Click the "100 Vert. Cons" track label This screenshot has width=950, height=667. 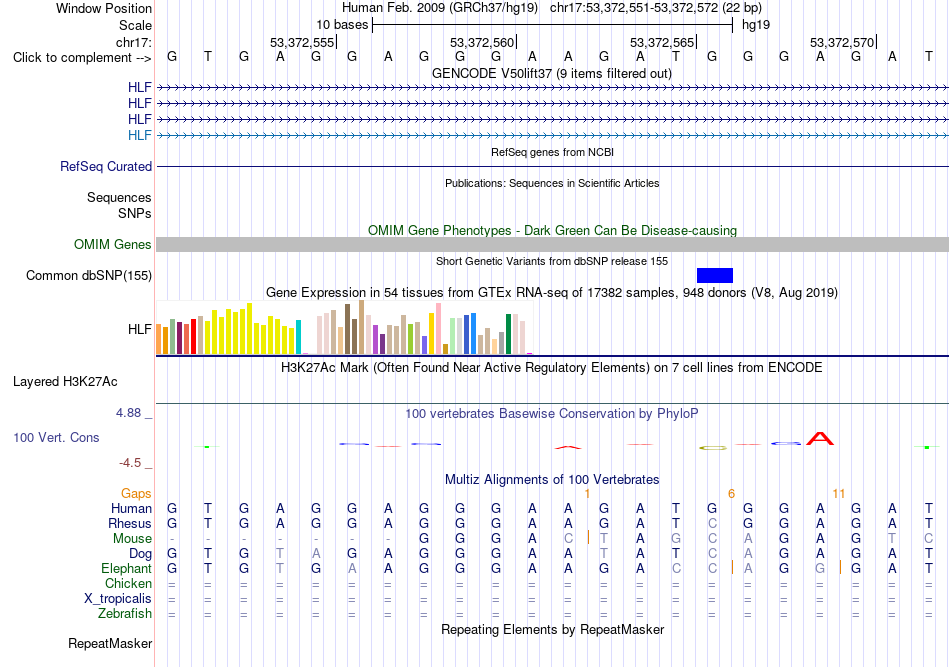click(x=56, y=437)
